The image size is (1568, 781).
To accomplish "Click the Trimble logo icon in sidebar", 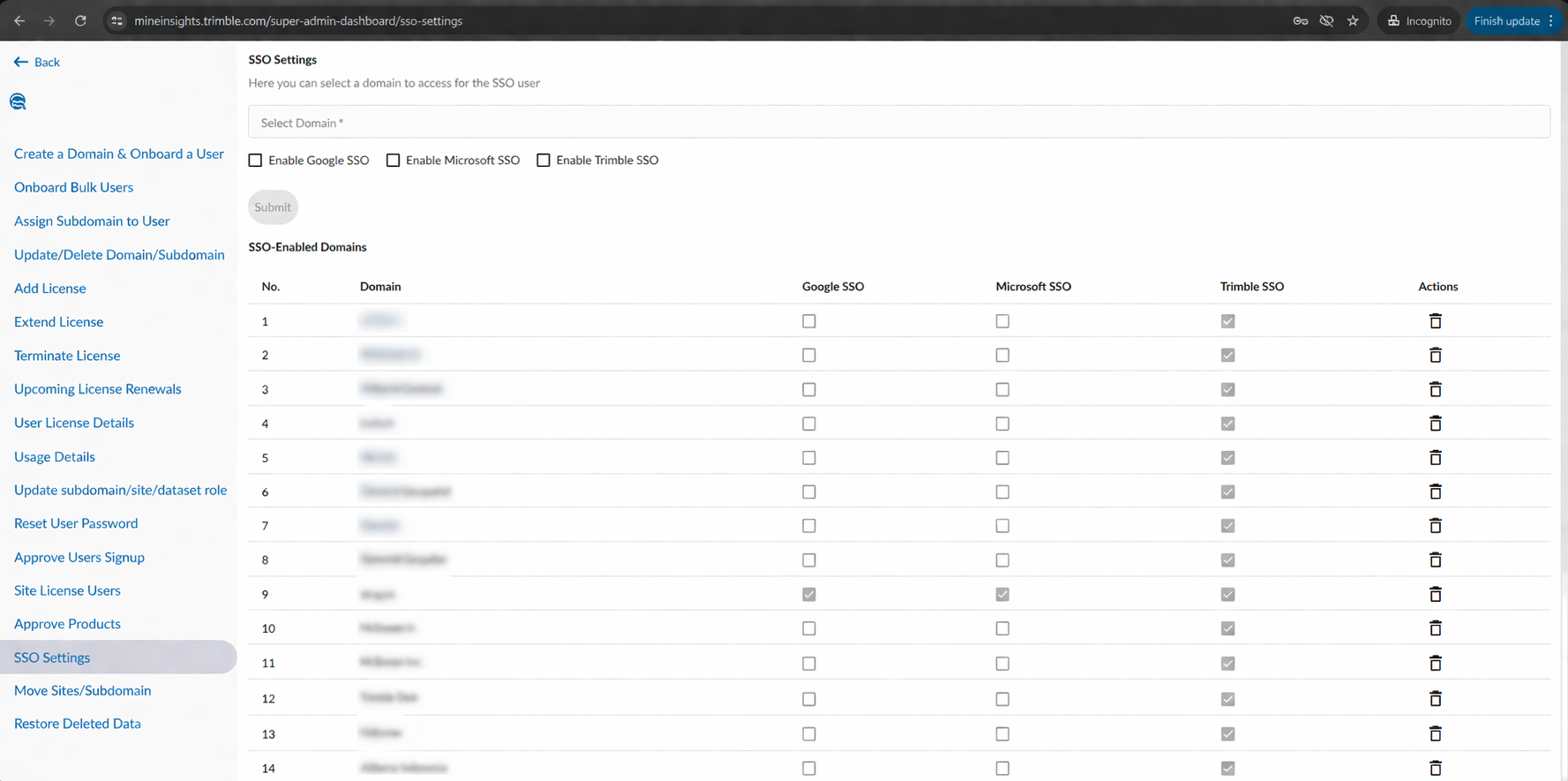I will [18, 101].
